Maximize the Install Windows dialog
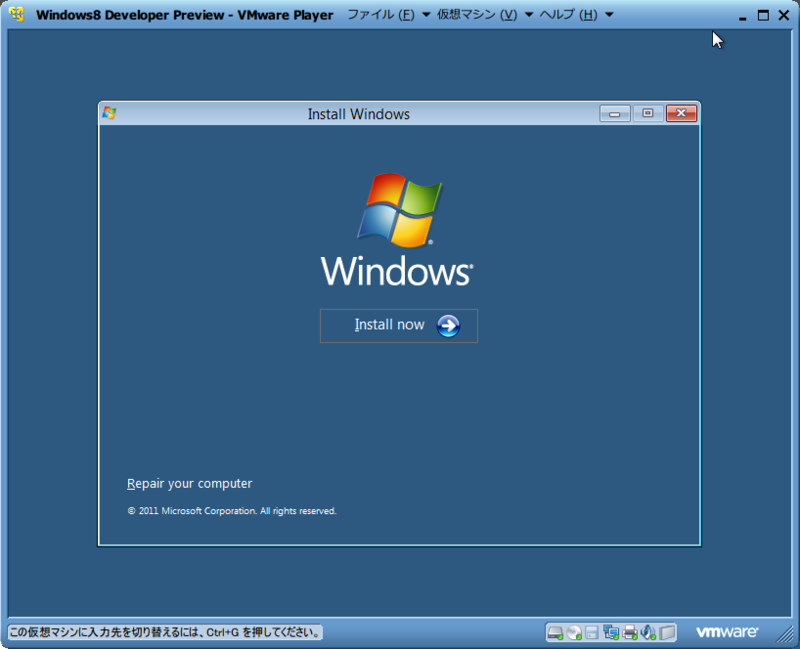The image size is (800, 649). tap(648, 113)
